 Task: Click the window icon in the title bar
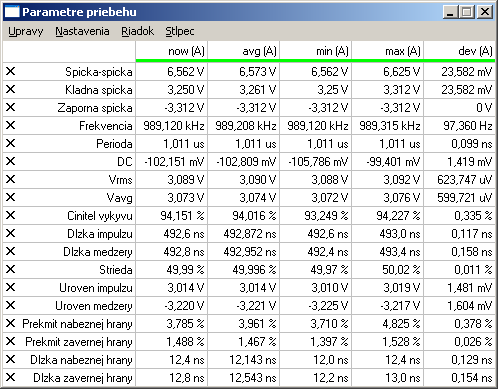(x=12, y=12)
